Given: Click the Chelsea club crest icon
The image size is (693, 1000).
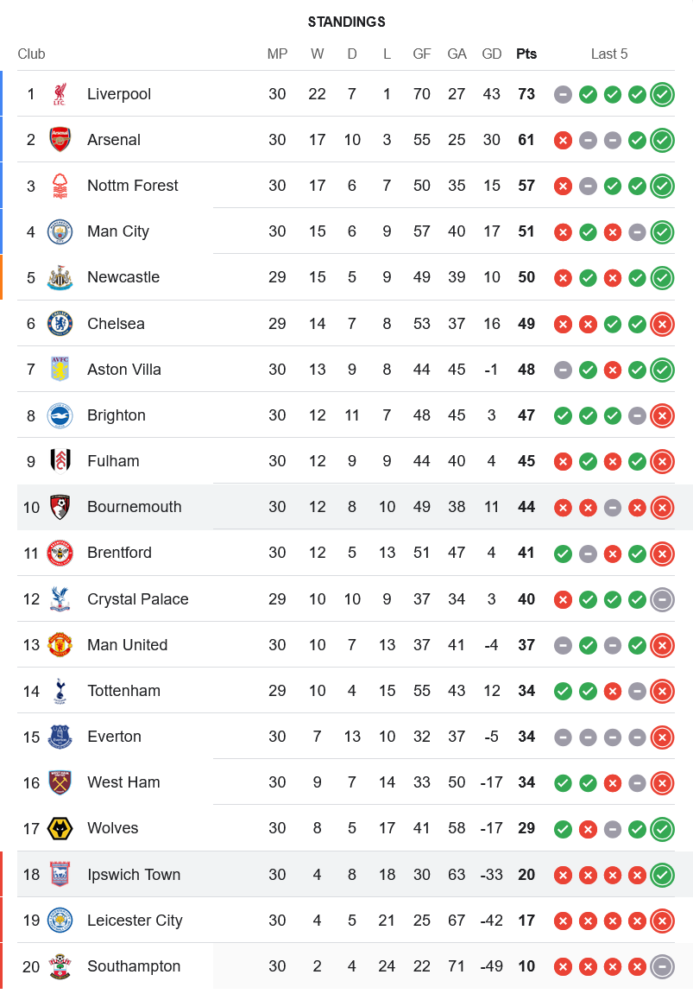Looking at the screenshot, I should pos(60,324).
